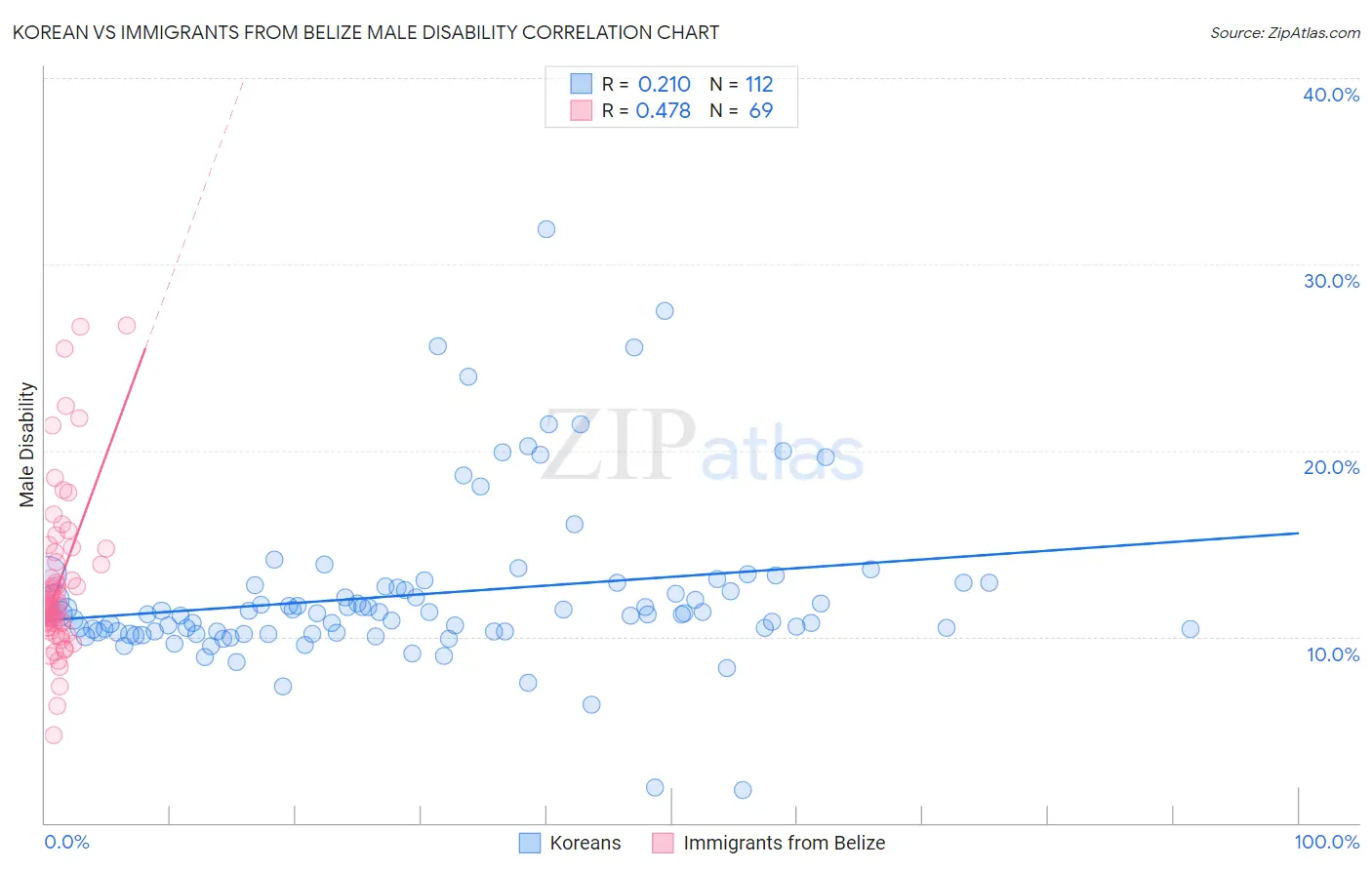Select the Immigrants from Belize legend label

785,843
